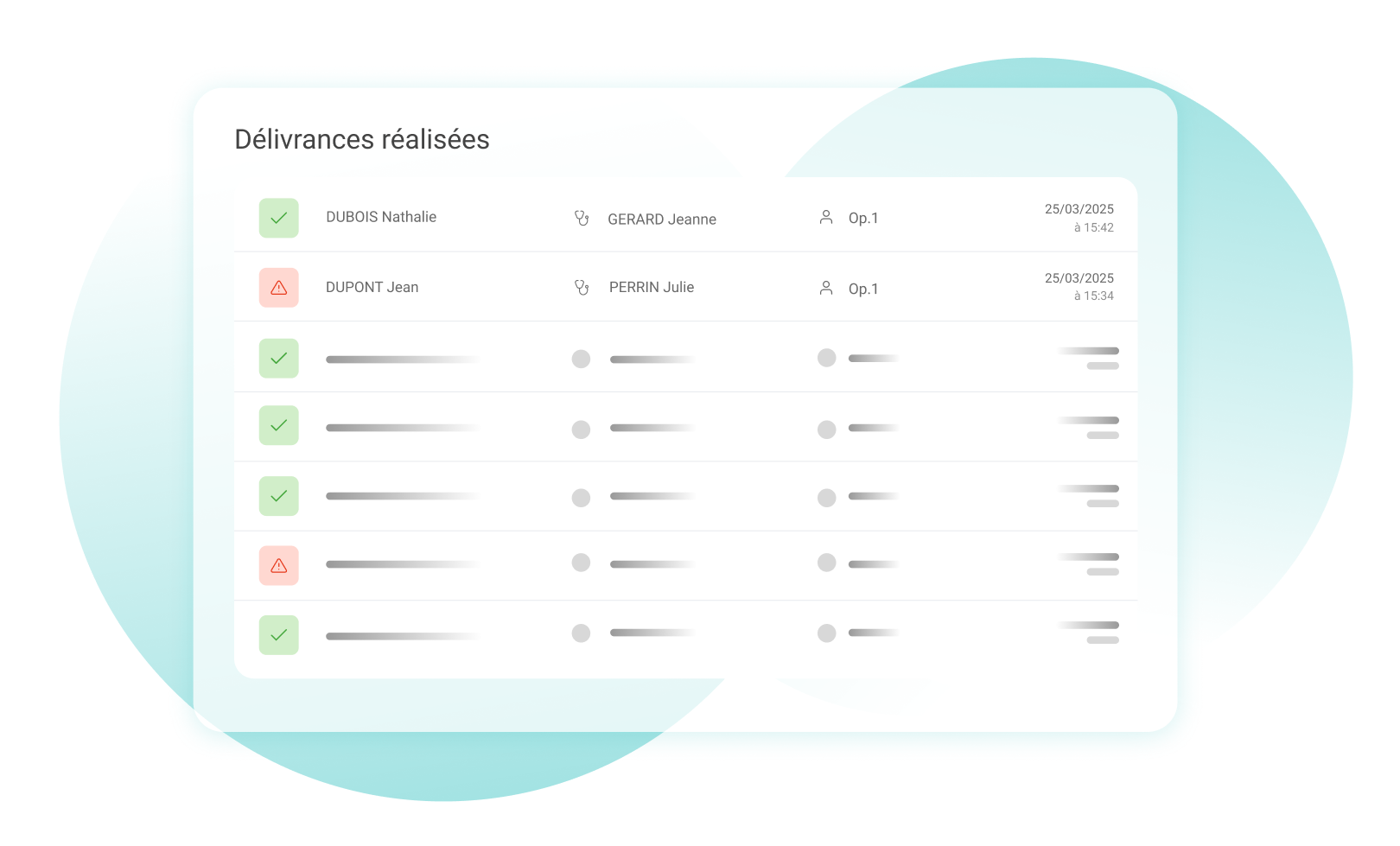Click the green checkmark icon in the fifth row
The image size is (1400, 846).
point(278,496)
